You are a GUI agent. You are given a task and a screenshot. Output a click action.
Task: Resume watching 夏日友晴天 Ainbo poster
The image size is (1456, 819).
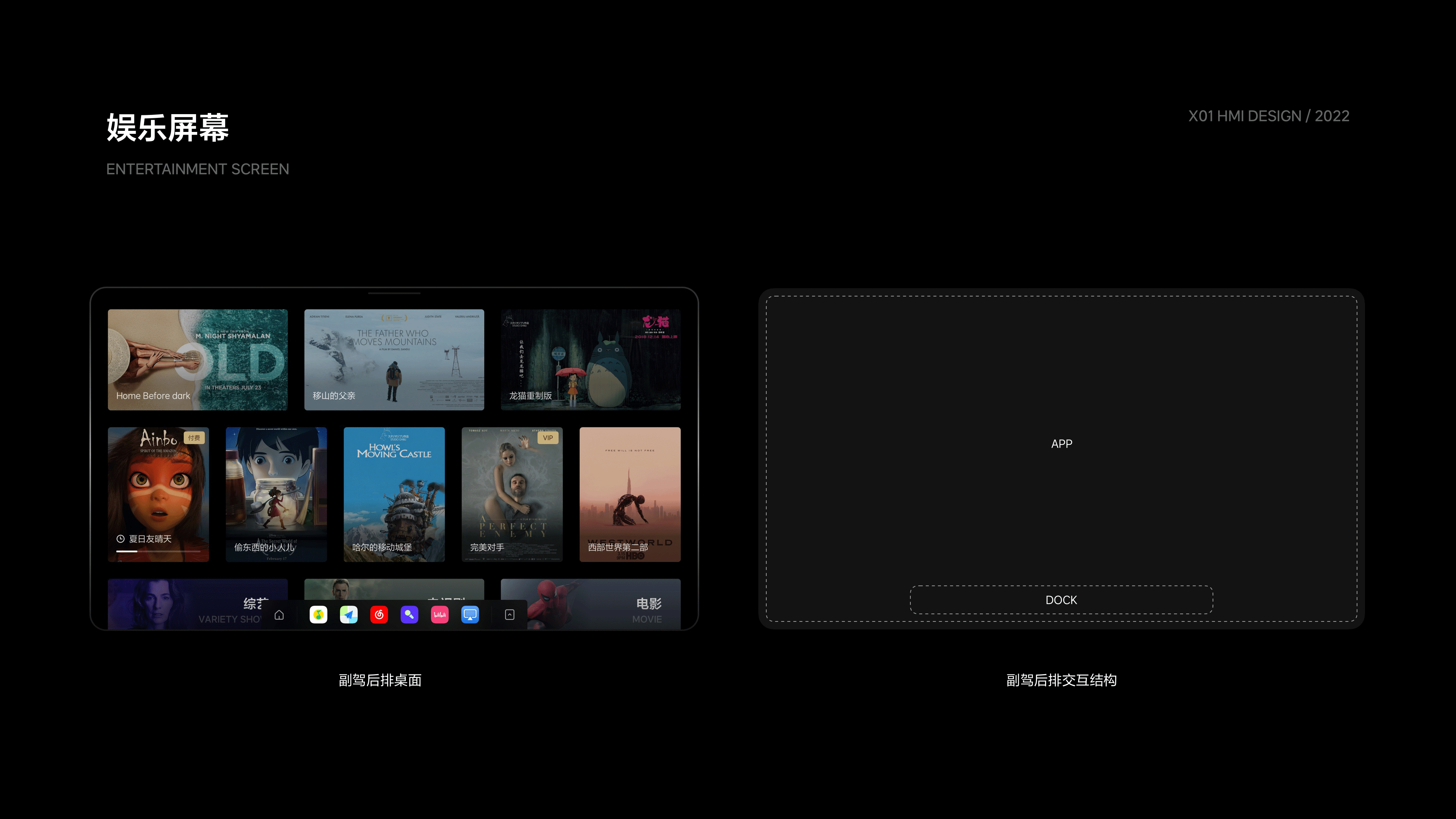coord(158,494)
